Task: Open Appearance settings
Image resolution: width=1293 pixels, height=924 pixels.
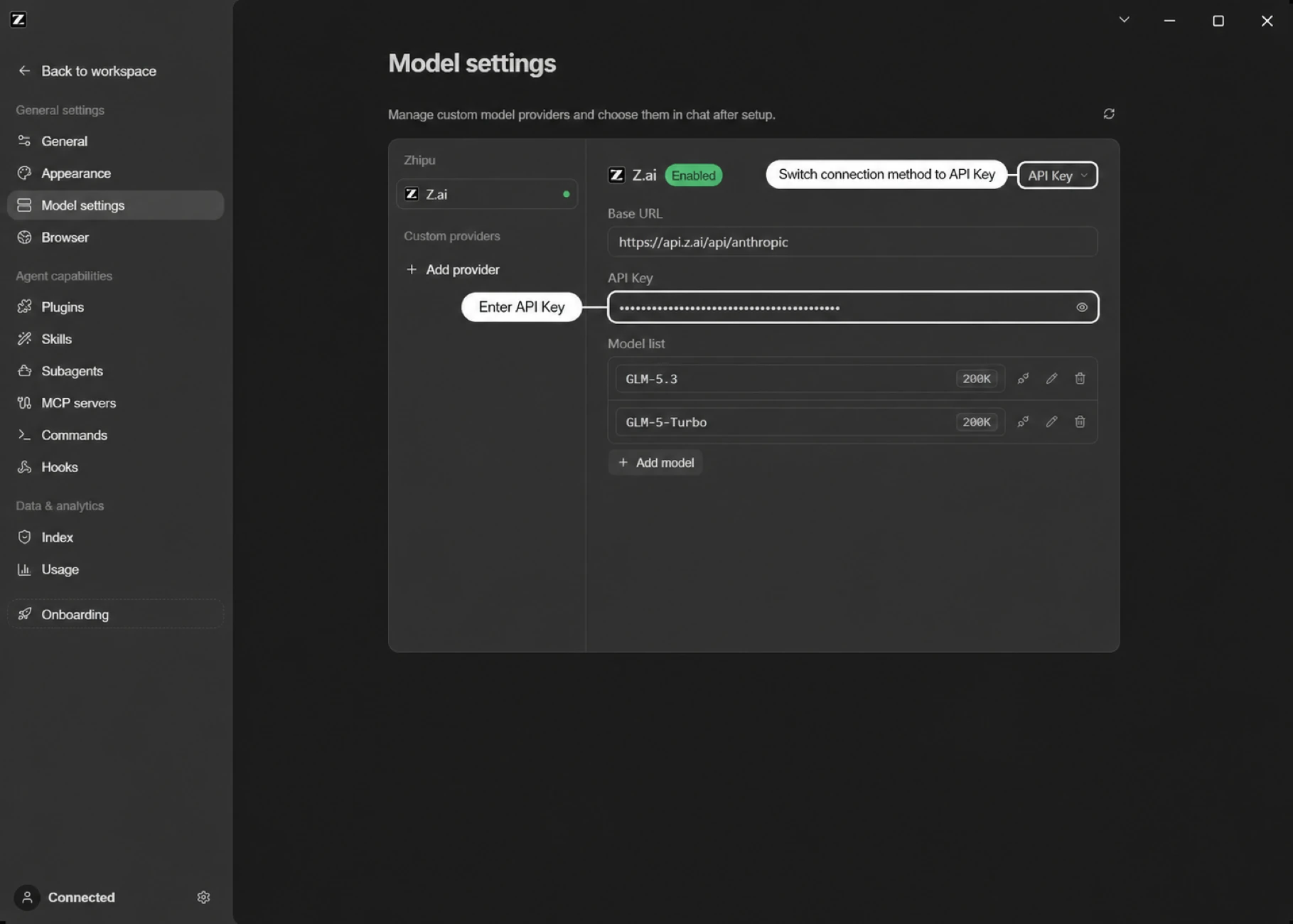Action: click(x=115, y=173)
